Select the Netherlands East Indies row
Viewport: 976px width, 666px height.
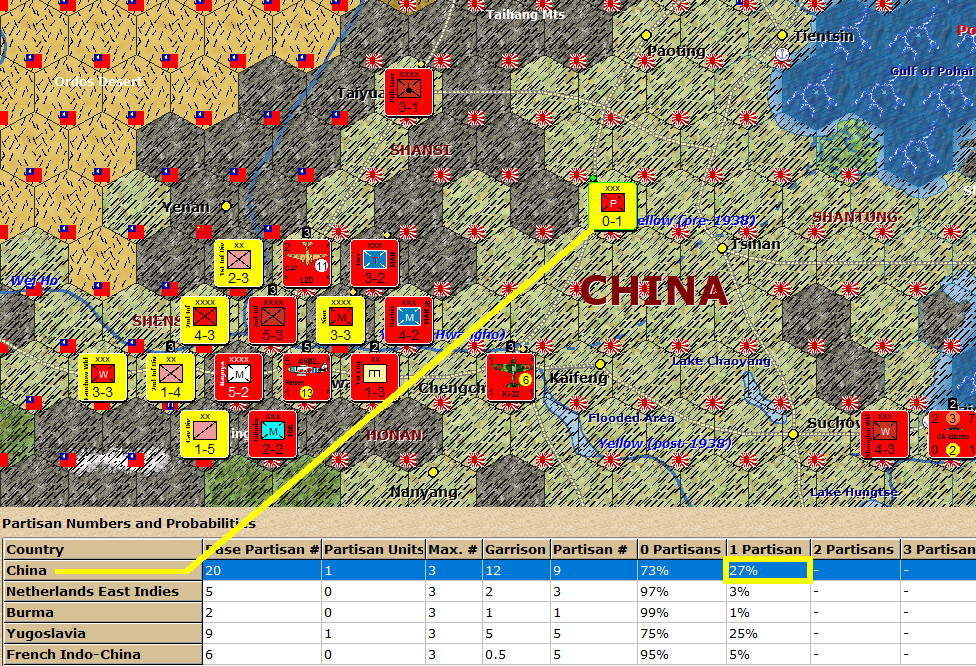488,591
